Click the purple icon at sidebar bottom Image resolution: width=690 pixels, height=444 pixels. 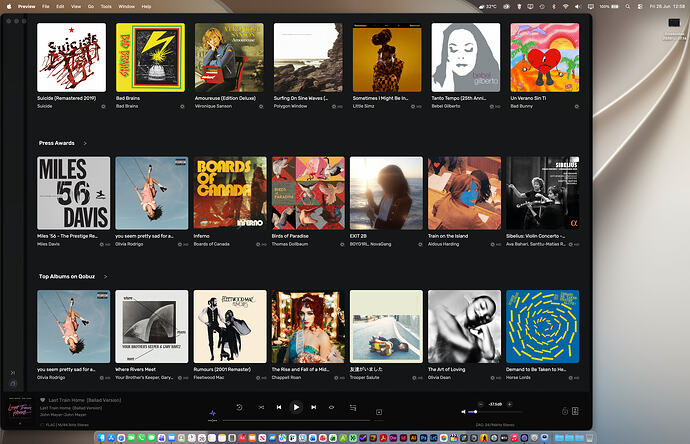[13, 384]
